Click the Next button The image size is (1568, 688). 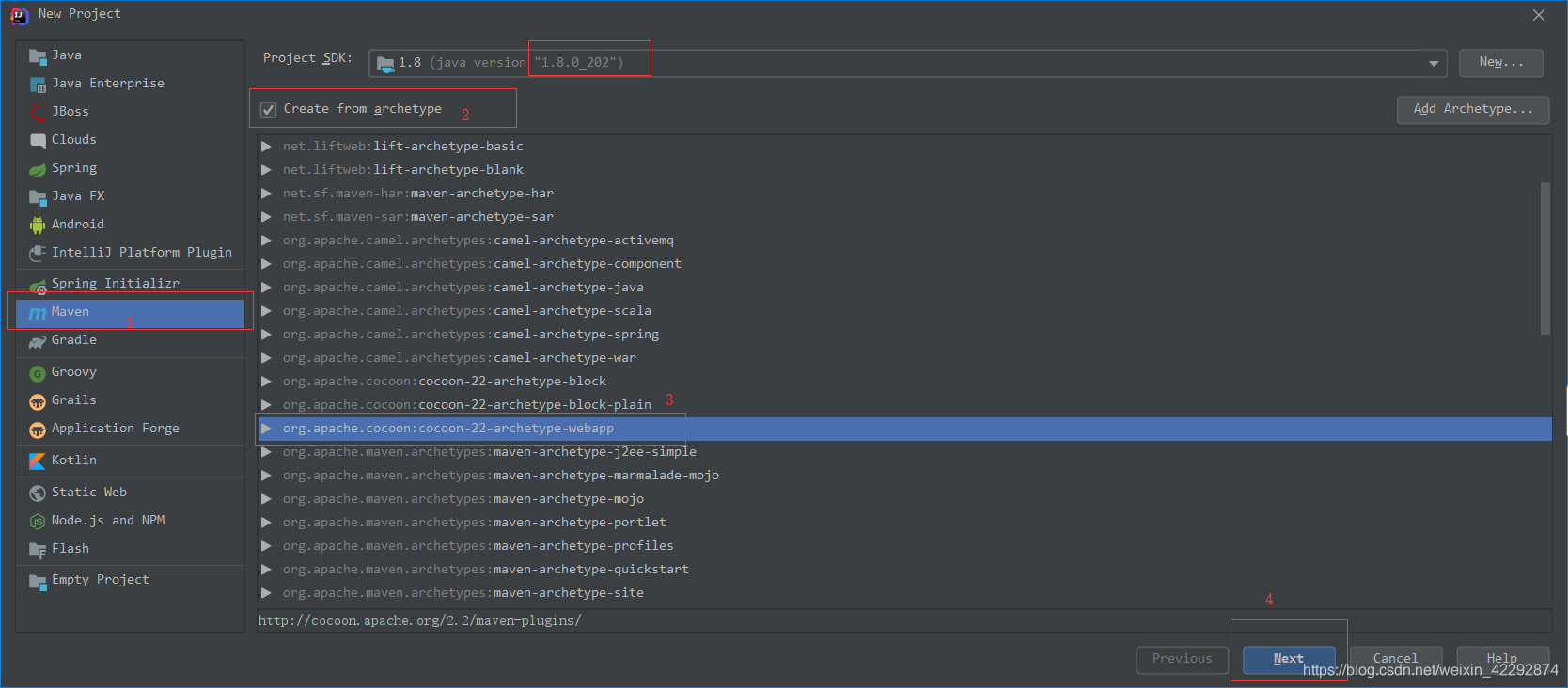[1289, 660]
